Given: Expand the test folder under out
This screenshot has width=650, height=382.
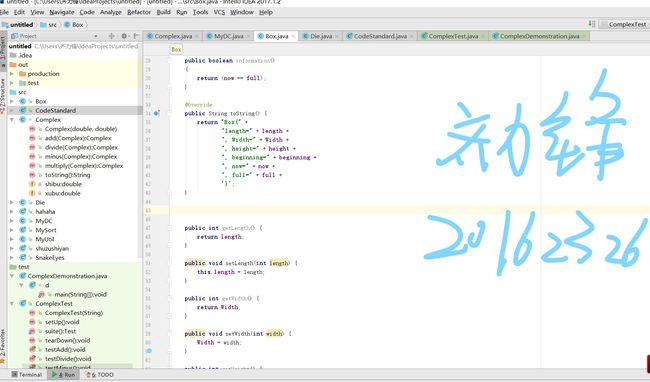Looking at the screenshot, I should click(12, 83).
